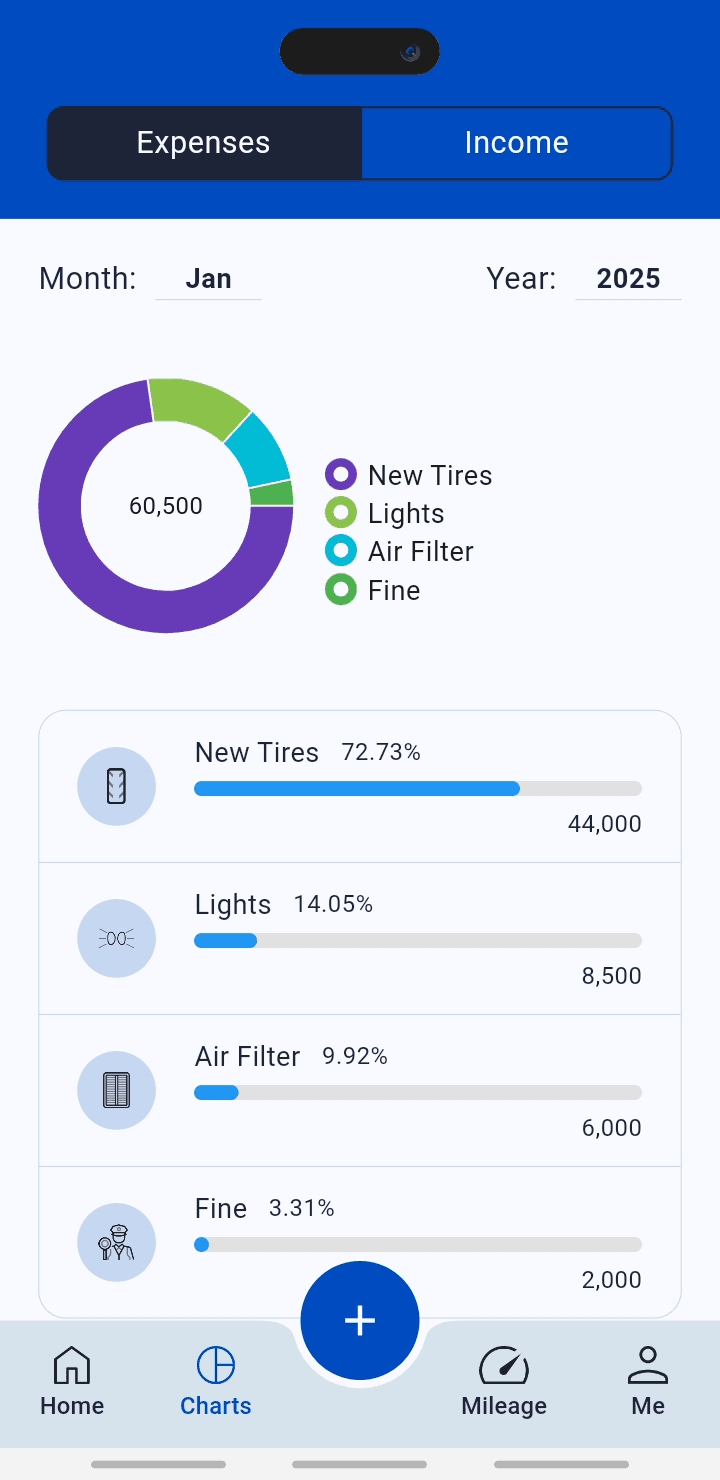Tap the New Tires tire icon

coord(116,786)
